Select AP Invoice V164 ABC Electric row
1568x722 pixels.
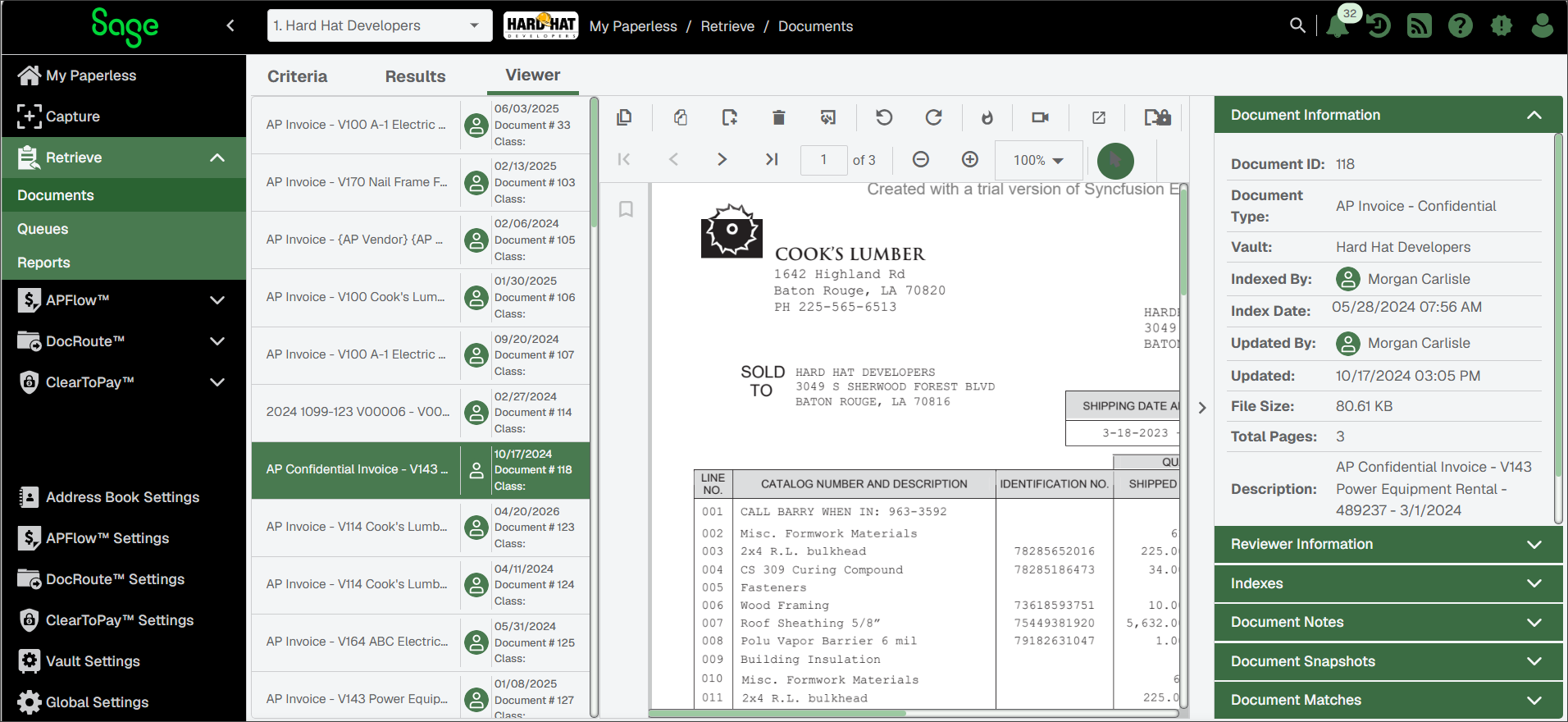[421, 642]
